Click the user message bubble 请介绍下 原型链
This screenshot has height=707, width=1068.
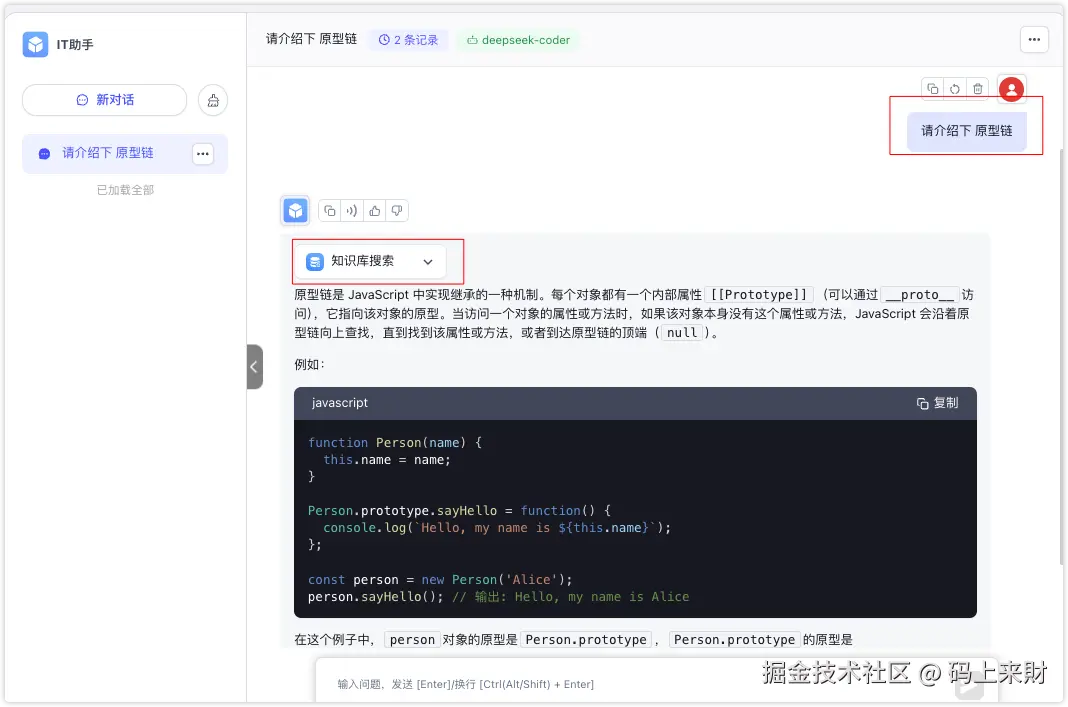click(x=967, y=131)
